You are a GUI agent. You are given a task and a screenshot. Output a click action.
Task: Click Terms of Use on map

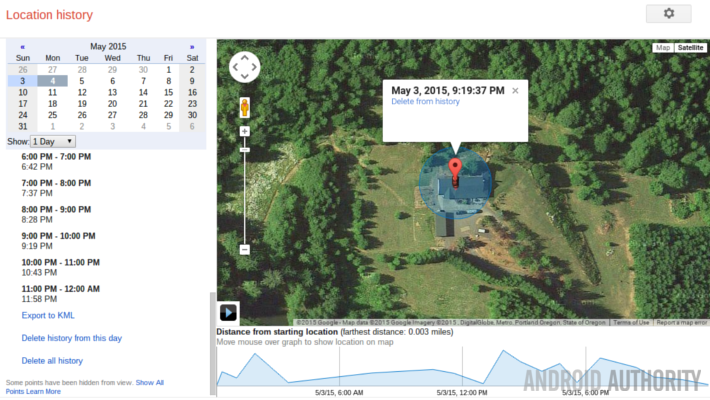(631, 323)
